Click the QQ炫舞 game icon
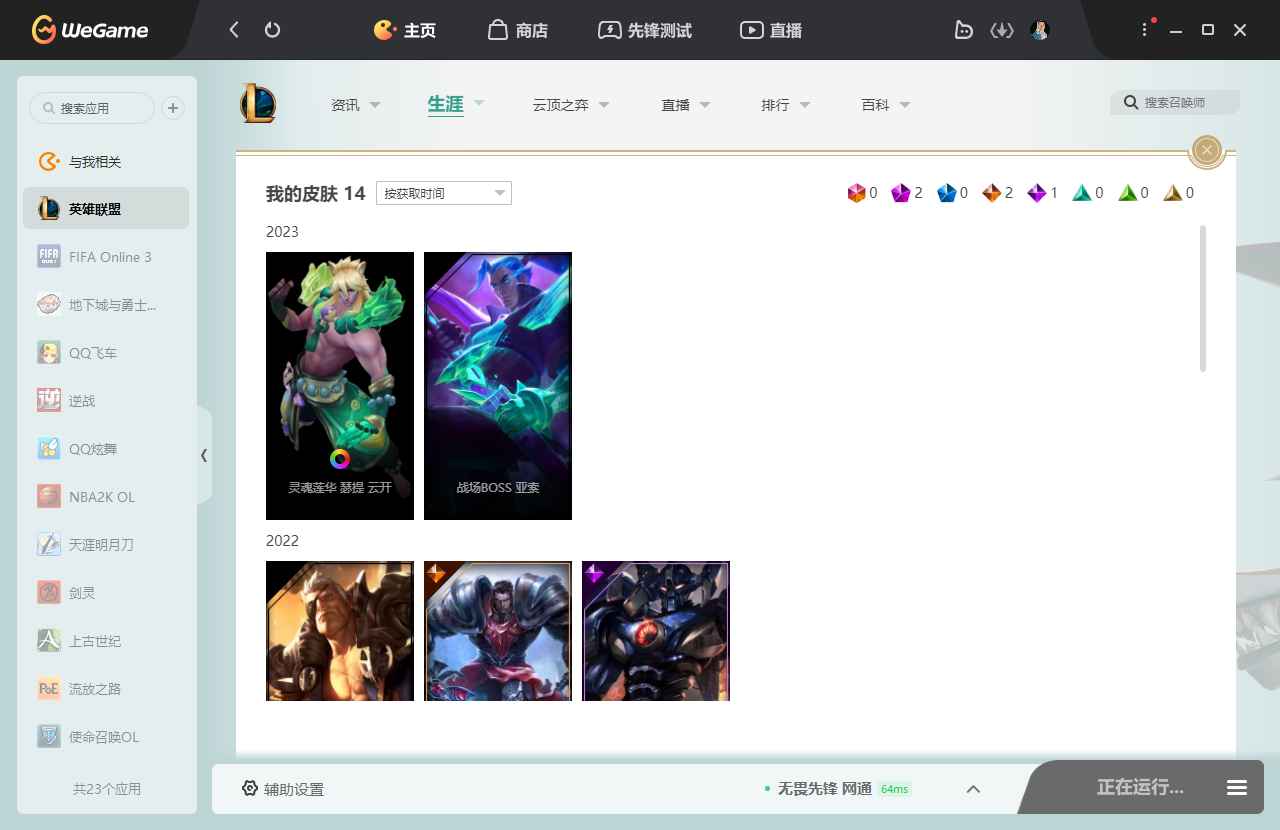The width and height of the screenshot is (1280, 830). 49,449
